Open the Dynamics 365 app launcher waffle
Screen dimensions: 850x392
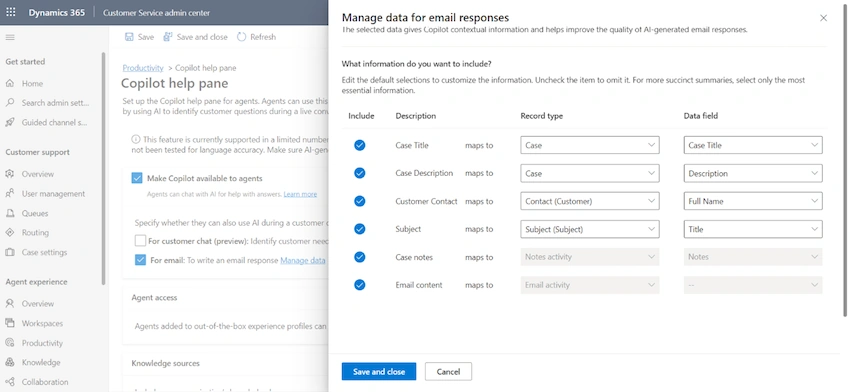[x=10, y=12]
